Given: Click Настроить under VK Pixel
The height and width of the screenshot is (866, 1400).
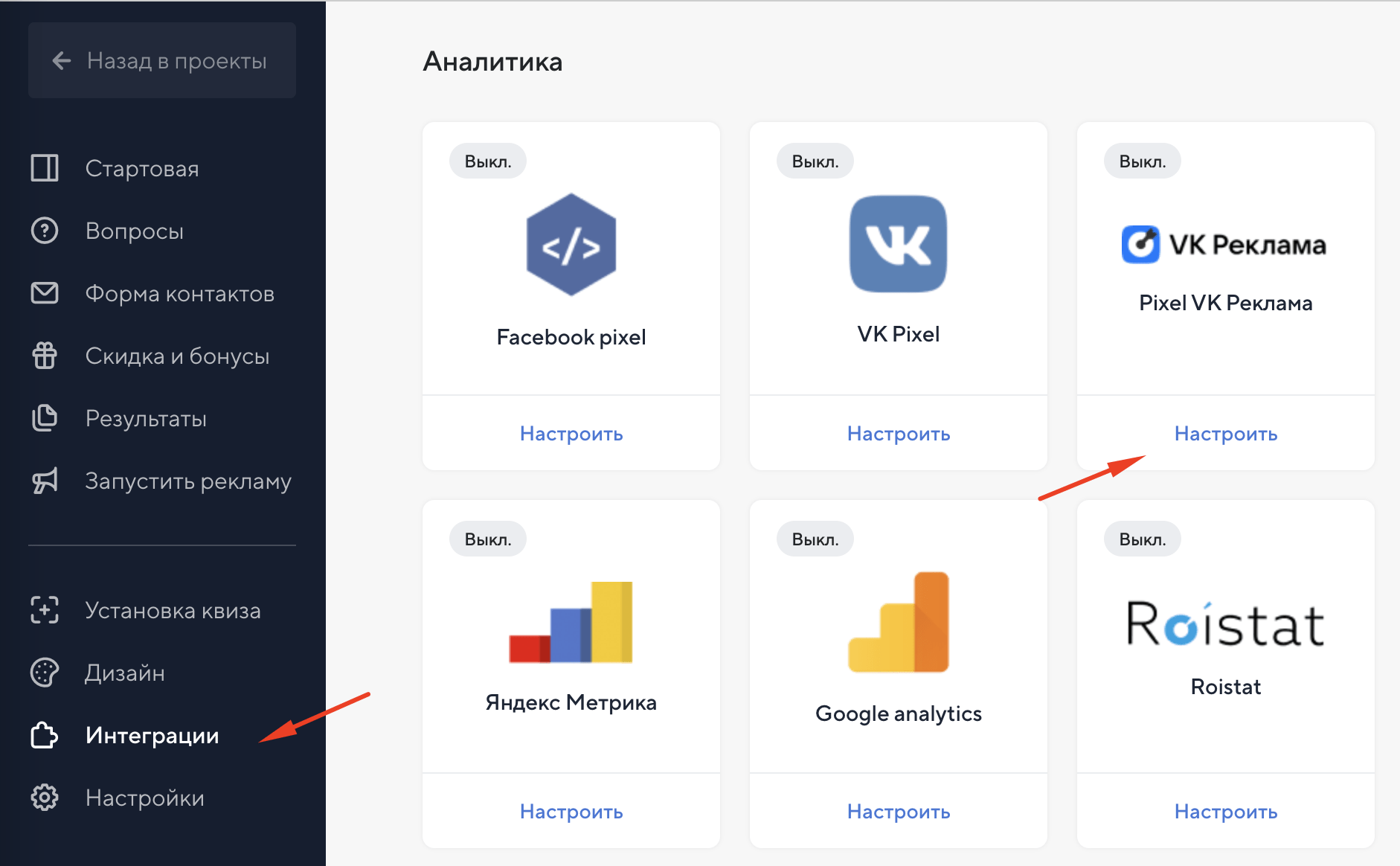Looking at the screenshot, I should tap(898, 434).
